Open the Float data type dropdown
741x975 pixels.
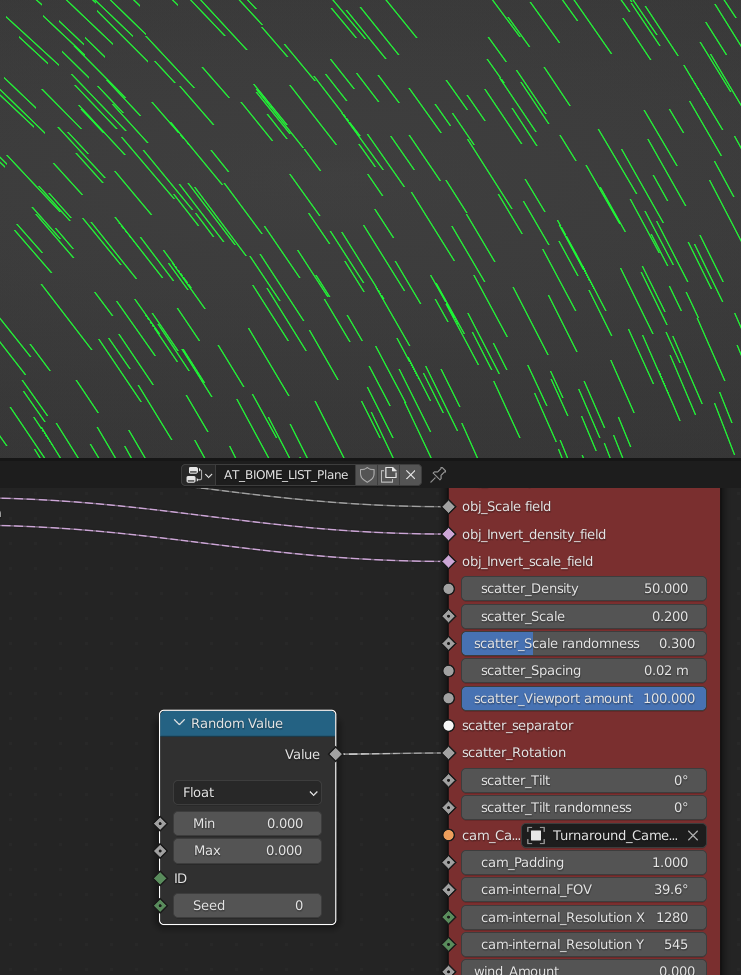247,793
